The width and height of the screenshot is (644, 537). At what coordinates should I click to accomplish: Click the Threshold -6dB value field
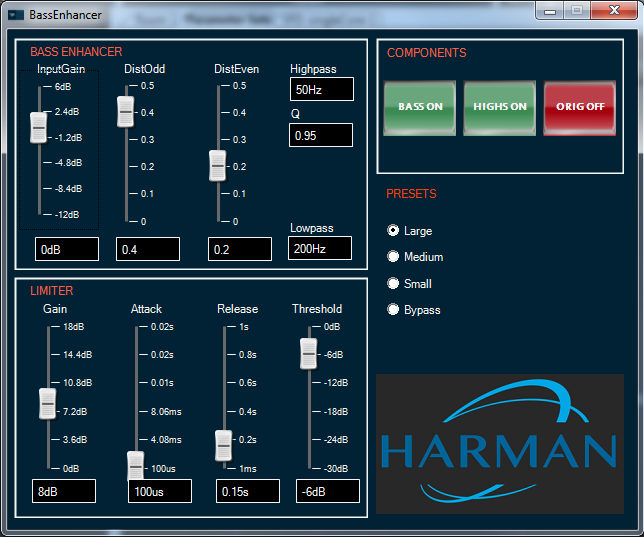(x=328, y=491)
